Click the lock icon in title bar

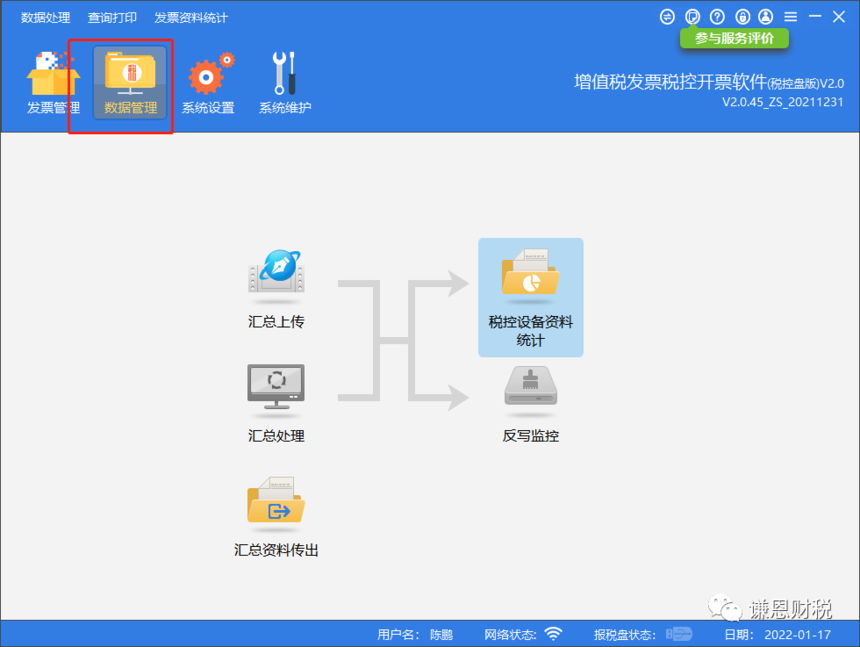tap(743, 17)
